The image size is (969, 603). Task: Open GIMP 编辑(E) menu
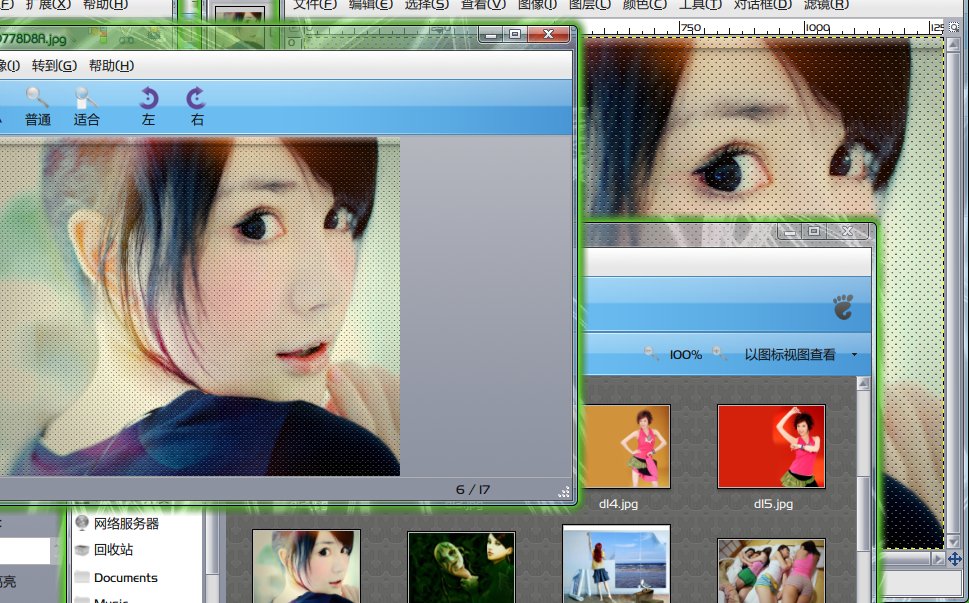[x=371, y=4]
